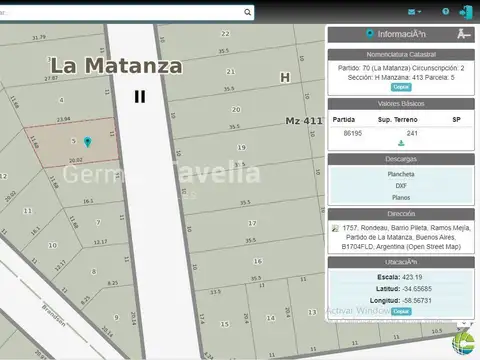Click the pin icon in Información header
Viewport: 480px width, 360px height.
click(369, 34)
